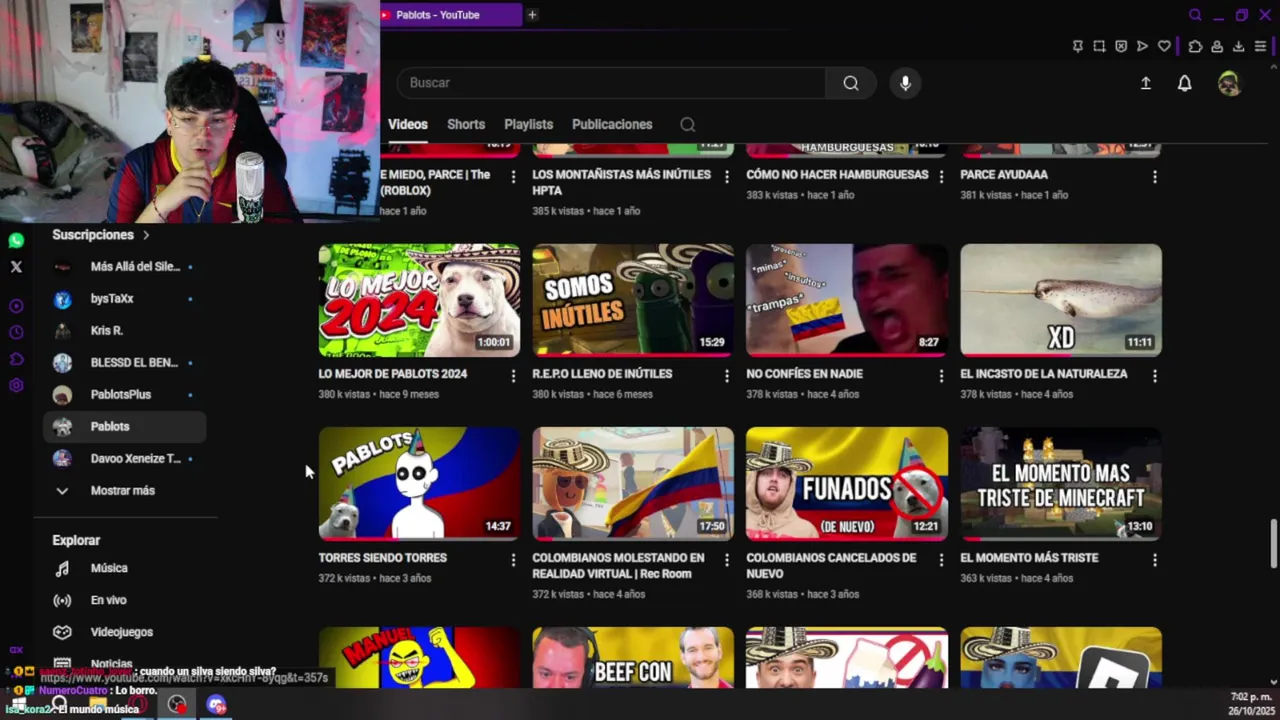
Task: Expand Mostrar más in subscriptions
Action: pos(125,491)
